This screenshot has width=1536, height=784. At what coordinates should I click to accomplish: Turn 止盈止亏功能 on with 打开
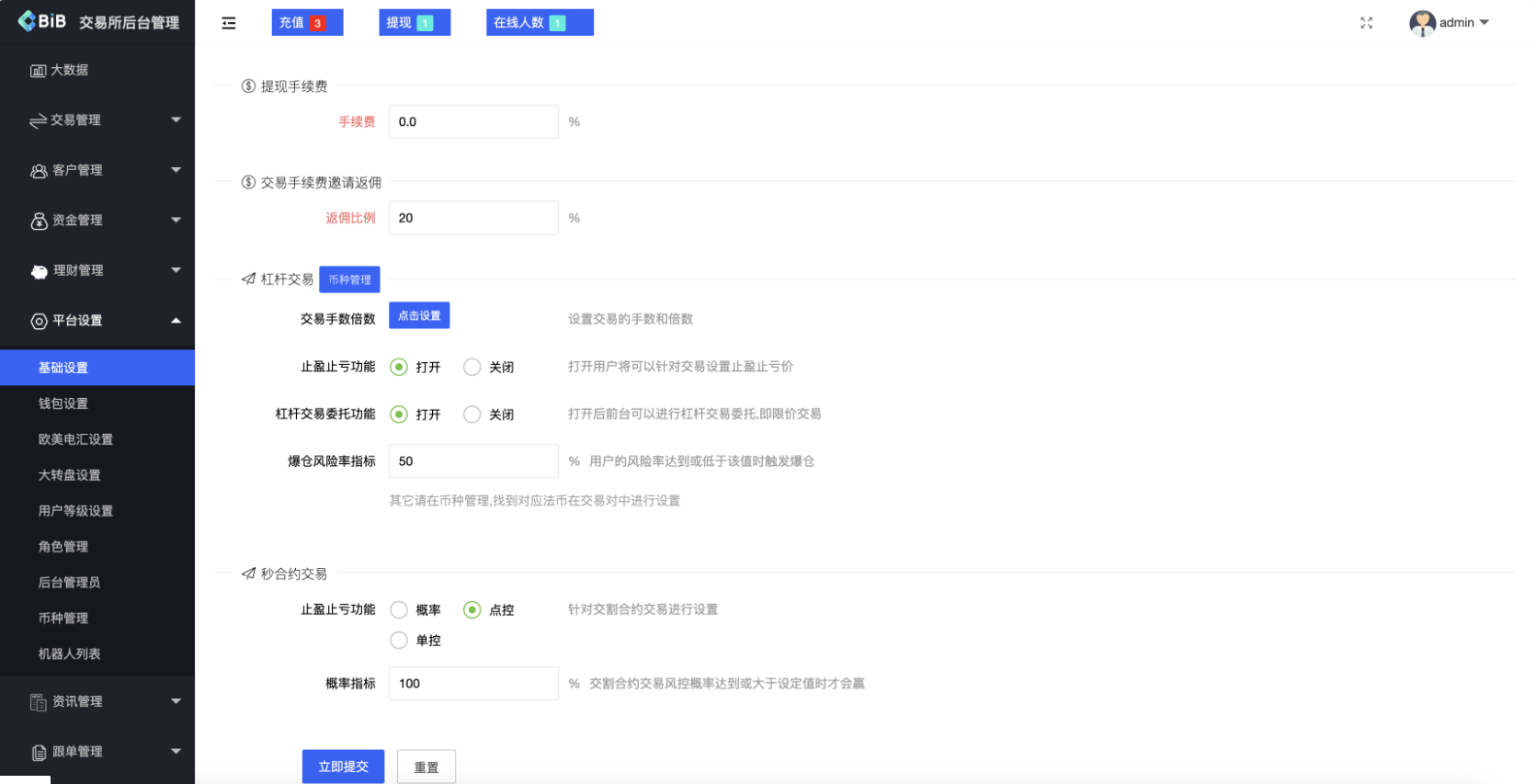pyautogui.click(x=399, y=367)
